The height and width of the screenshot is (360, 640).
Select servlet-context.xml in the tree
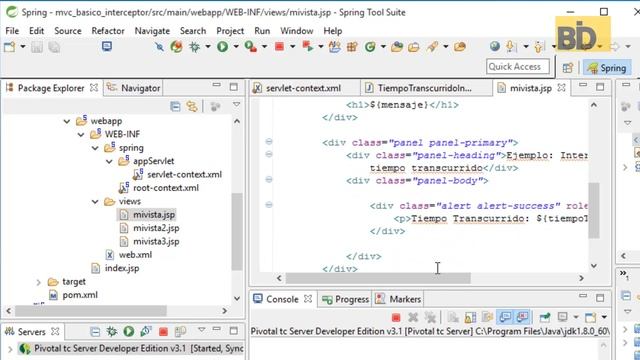click(x=177, y=174)
